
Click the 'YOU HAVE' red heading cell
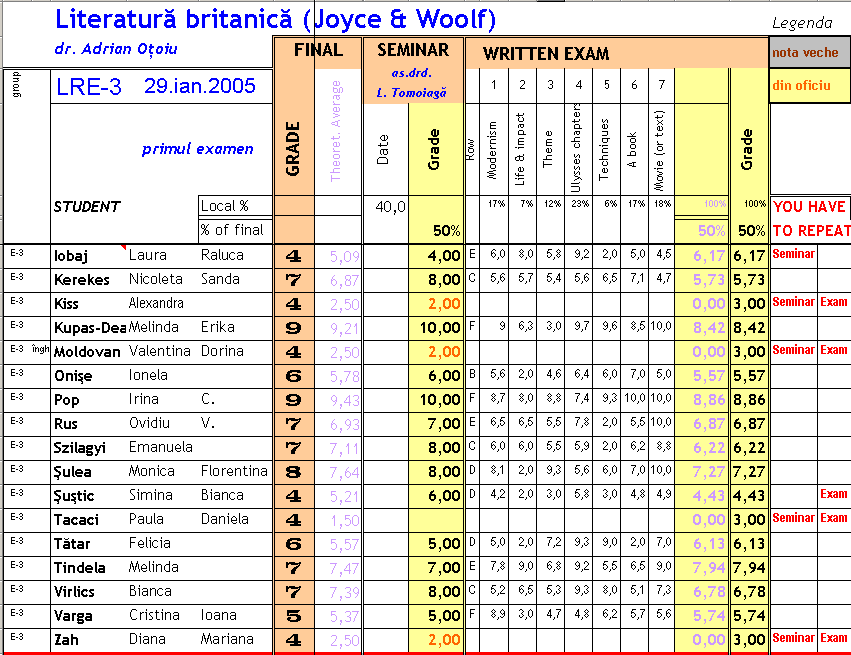click(809, 207)
